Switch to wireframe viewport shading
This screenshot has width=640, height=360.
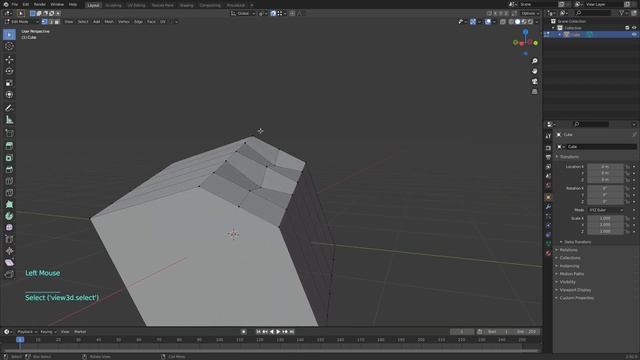(x=511, y=22)
